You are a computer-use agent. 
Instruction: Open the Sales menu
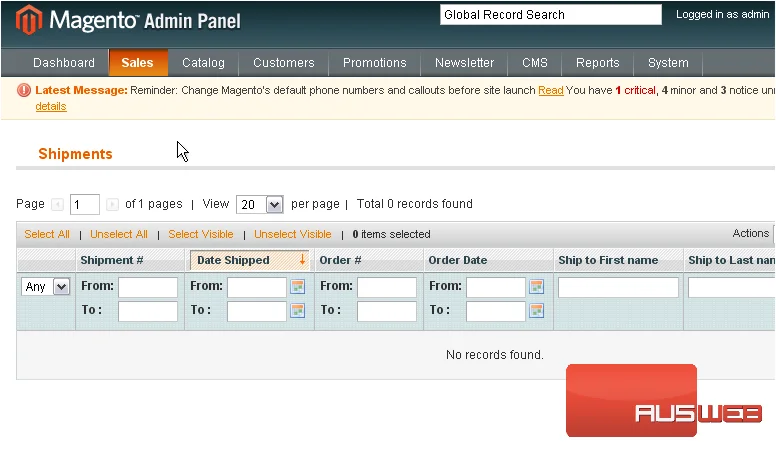coord(138,63)
